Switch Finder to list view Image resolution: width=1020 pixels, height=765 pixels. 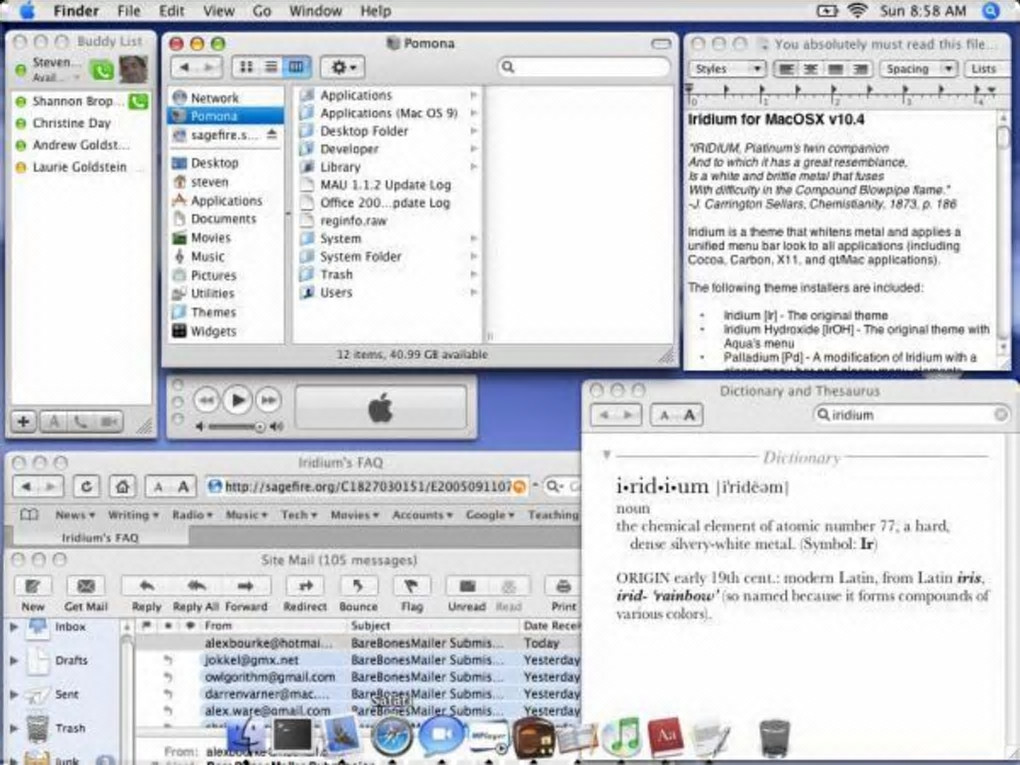click(x=271, y=66)
